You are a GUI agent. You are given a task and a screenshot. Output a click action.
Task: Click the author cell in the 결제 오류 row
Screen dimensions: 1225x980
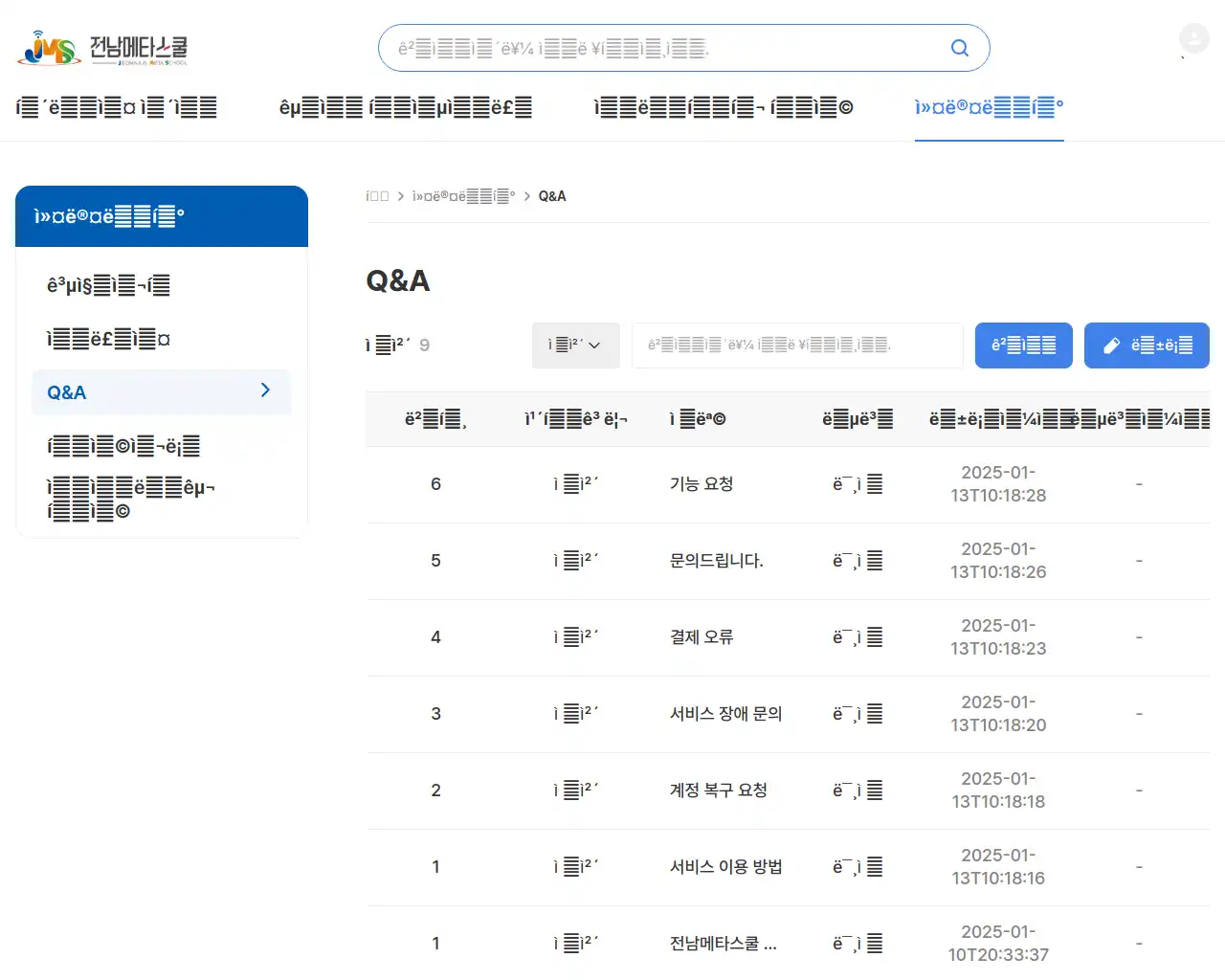[x=857, y=637]
